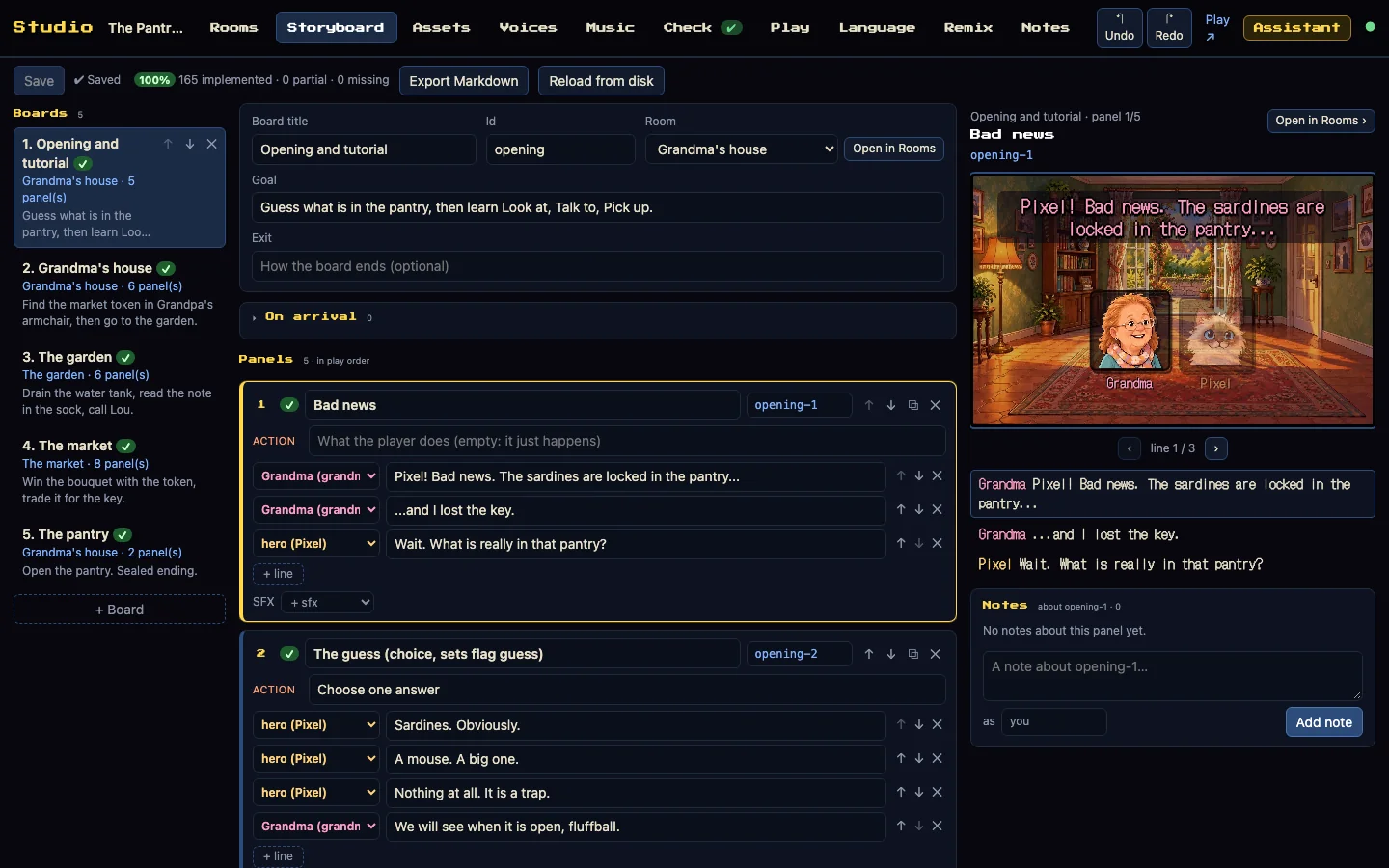Image resolution: width=1389 pixels, height=868 pixels.
Task: Change speaker for 'Pixel! Bad news' line
Action: pos(316,476)
